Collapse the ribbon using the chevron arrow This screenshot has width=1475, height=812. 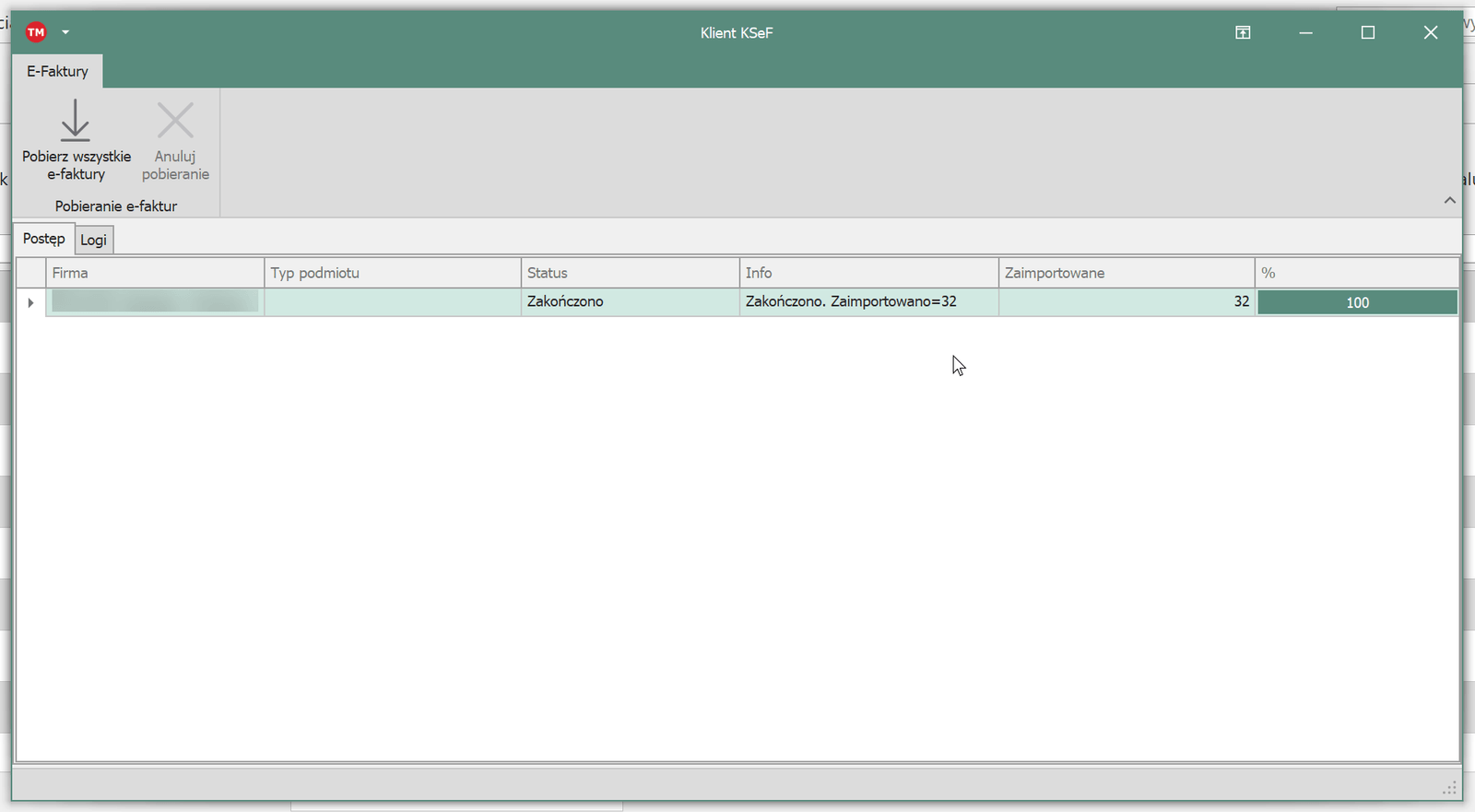point(1449,200)
